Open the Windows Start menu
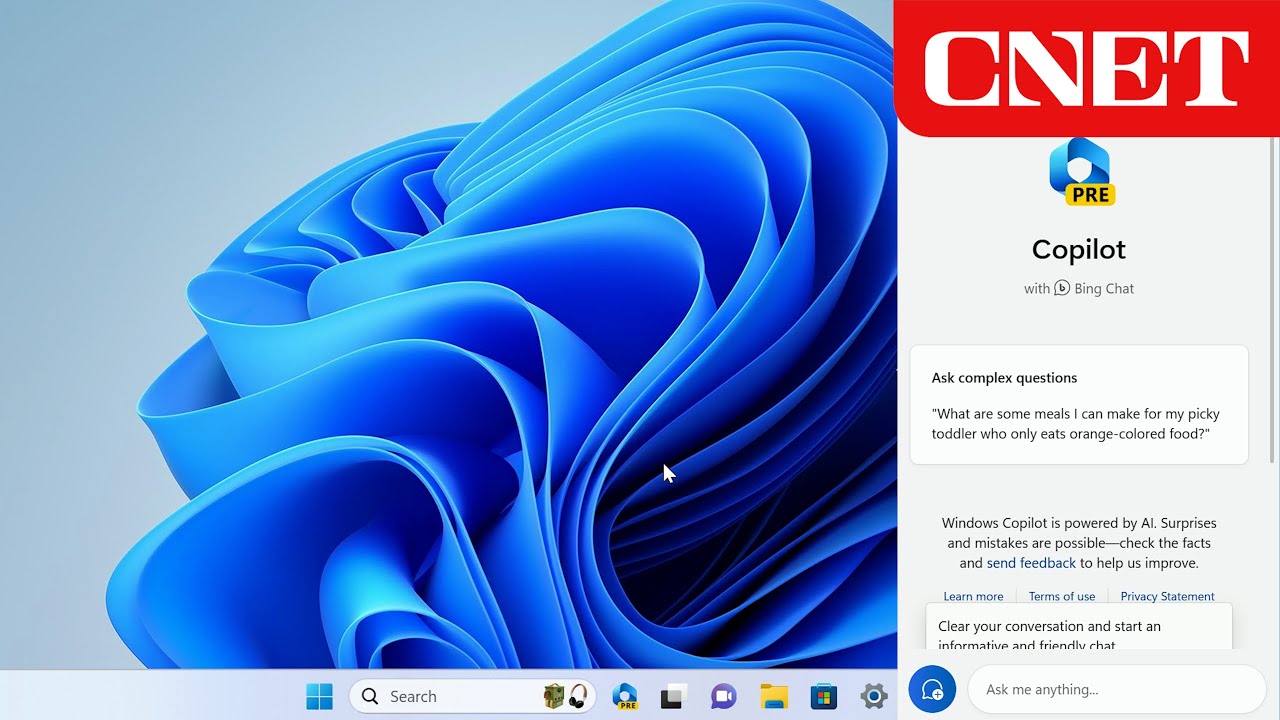The height and width of the screenshot is (720, 1280). [319, 696]
